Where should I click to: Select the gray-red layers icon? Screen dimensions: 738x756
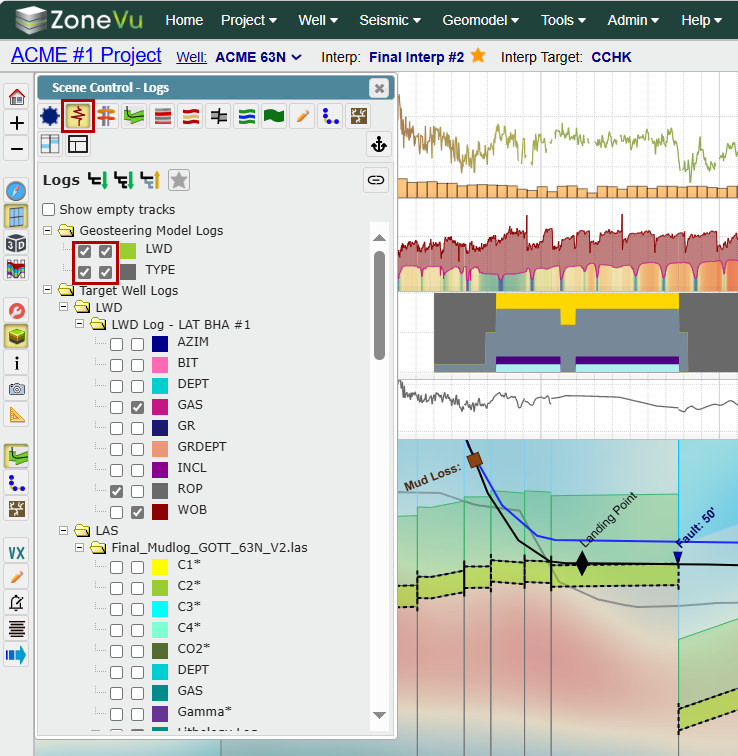coord(162,116)
